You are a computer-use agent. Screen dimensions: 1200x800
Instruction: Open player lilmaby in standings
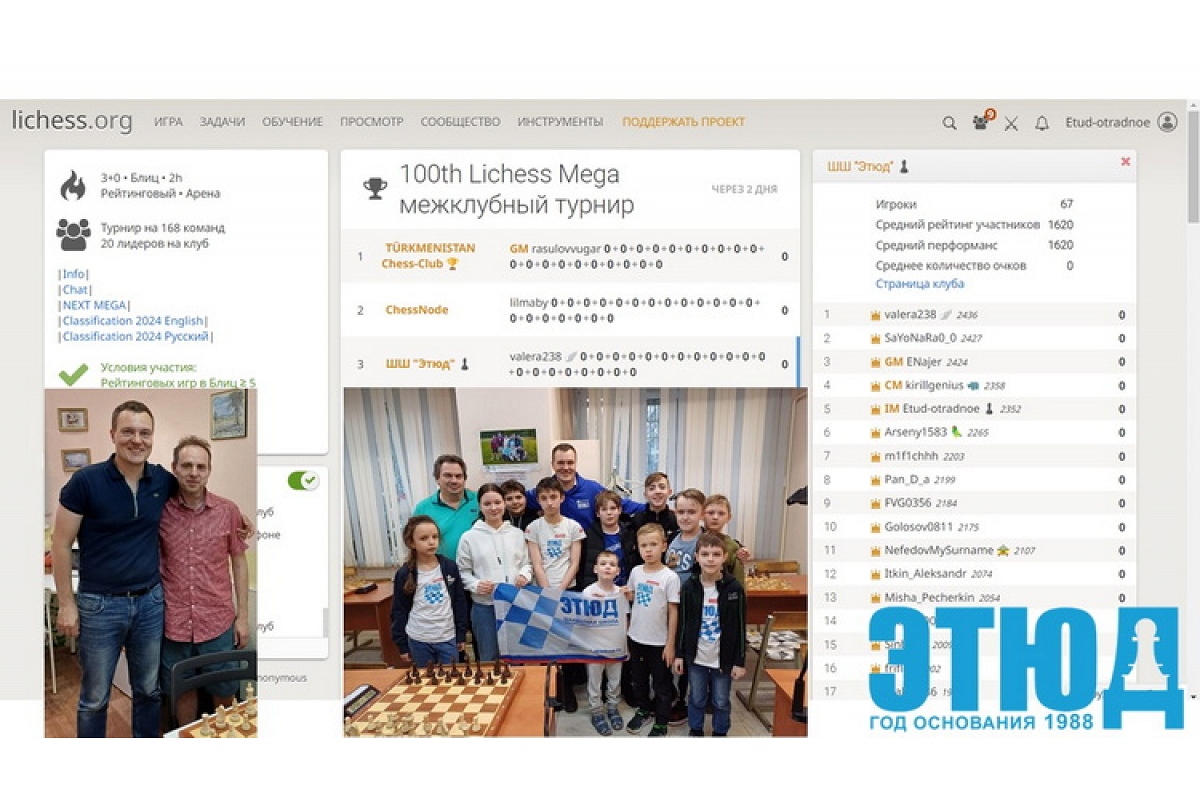(x=528, y=302)
